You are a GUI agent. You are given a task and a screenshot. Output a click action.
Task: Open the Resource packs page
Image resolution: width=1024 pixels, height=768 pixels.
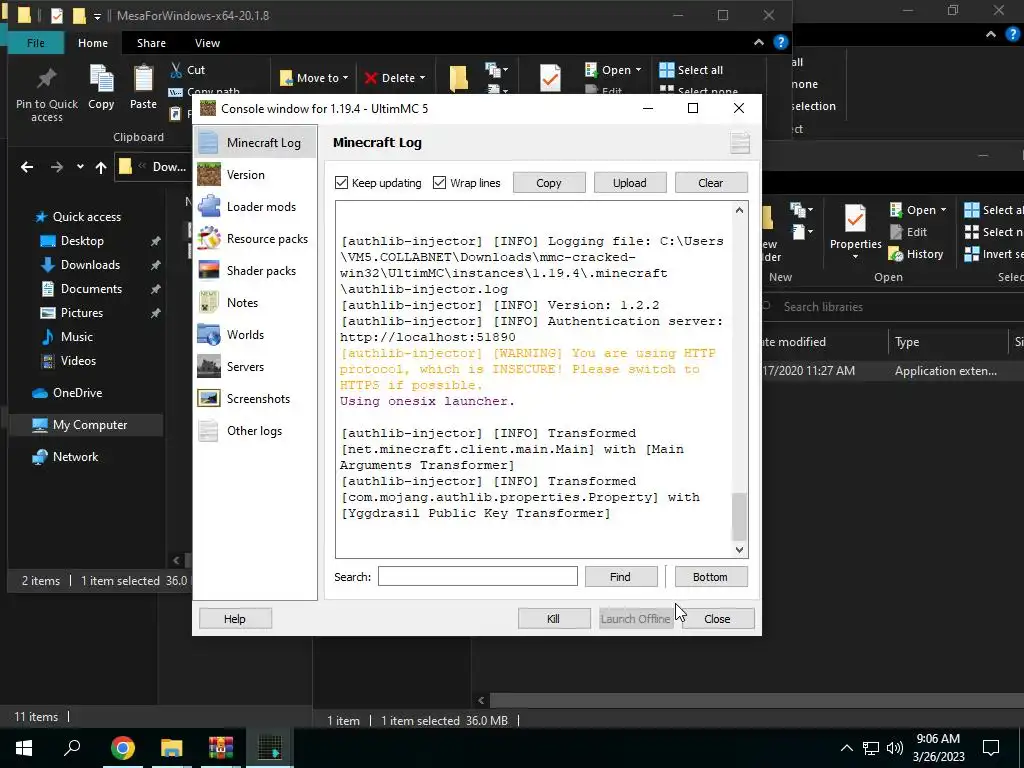(x=255, y=238)
